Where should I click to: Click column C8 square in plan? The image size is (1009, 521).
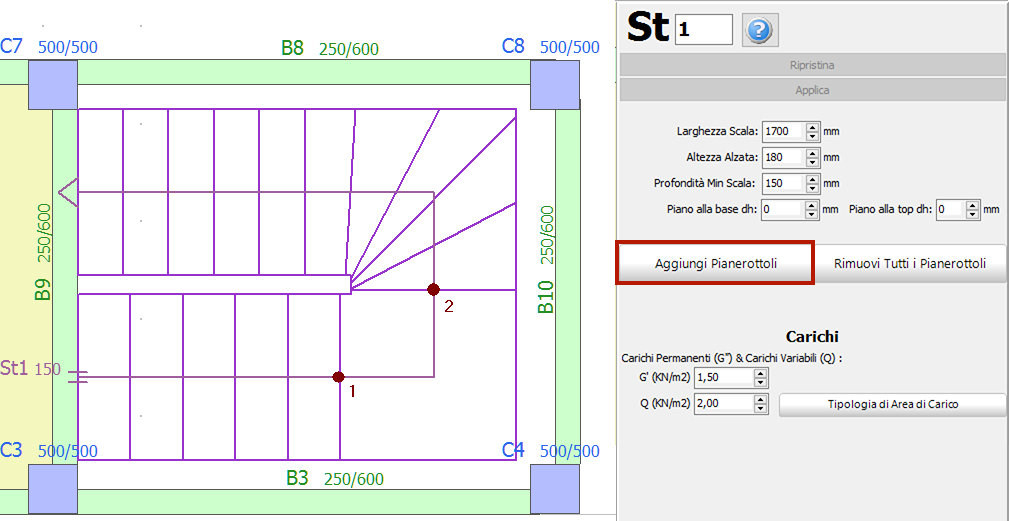tap(554, 84)
